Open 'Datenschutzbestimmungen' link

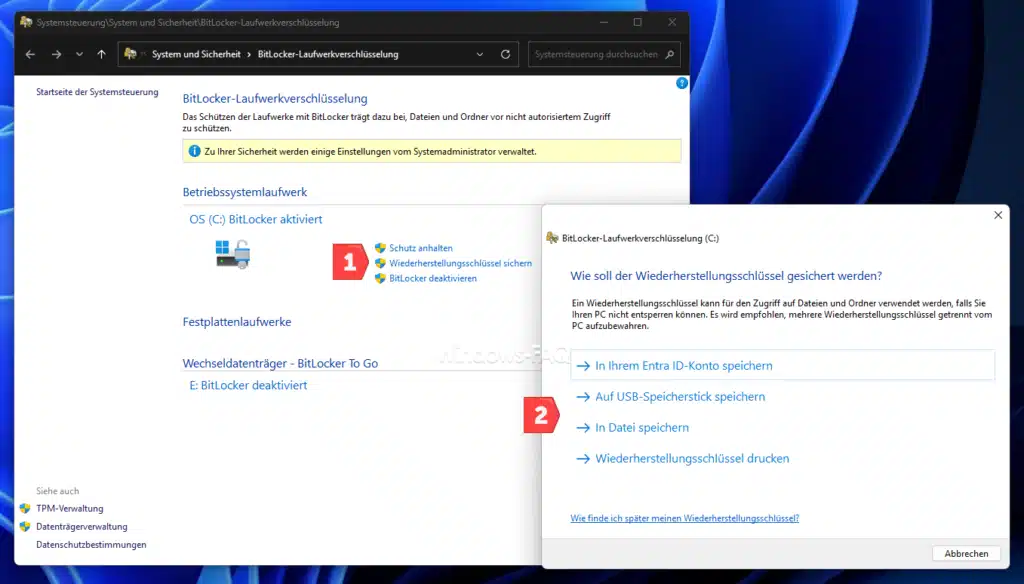(91, 545)
